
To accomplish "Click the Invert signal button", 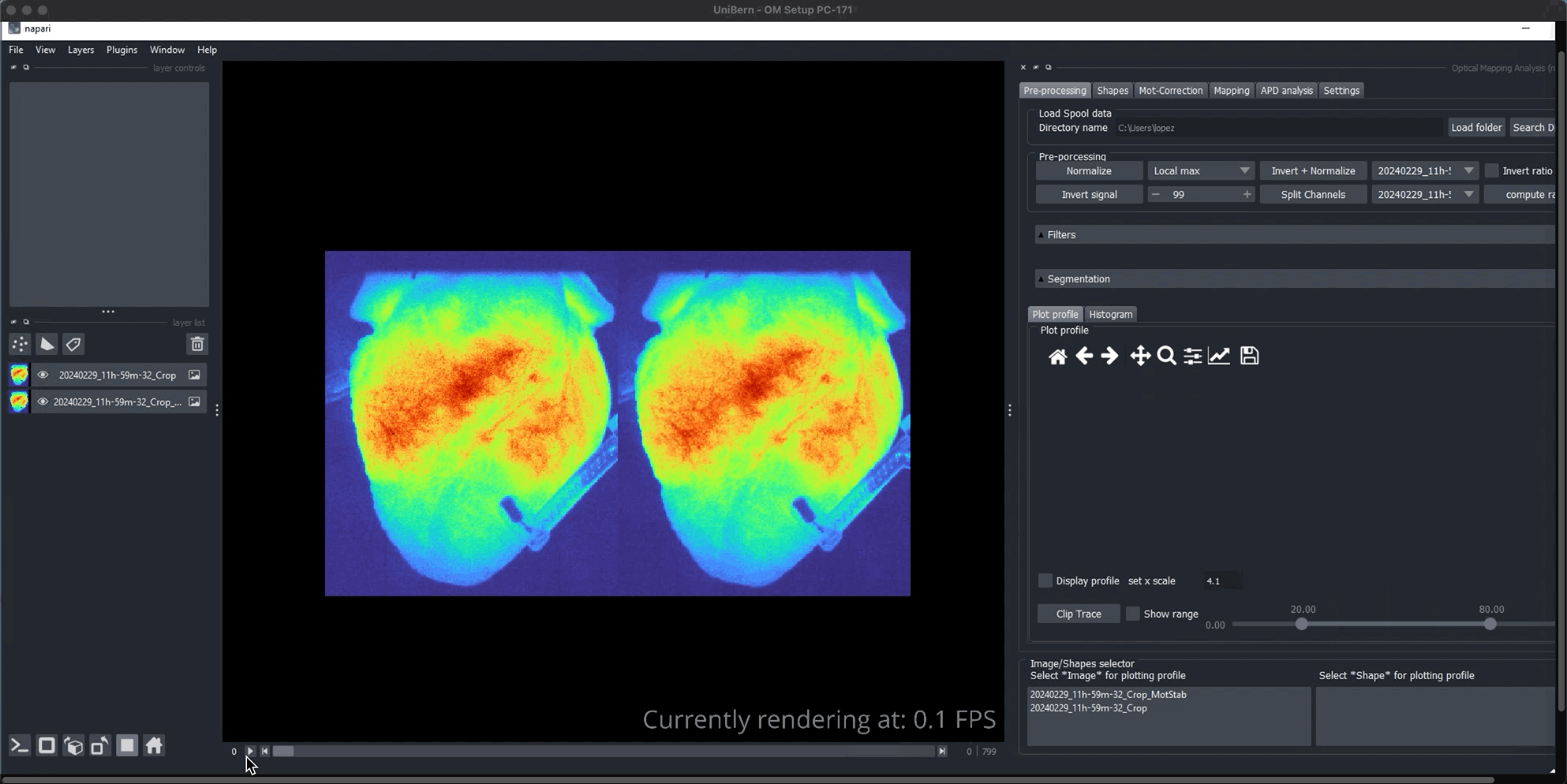I will pos(1089,195).
